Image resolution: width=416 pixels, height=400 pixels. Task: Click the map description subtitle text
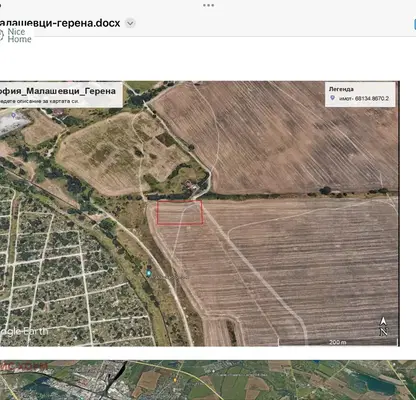39,101
